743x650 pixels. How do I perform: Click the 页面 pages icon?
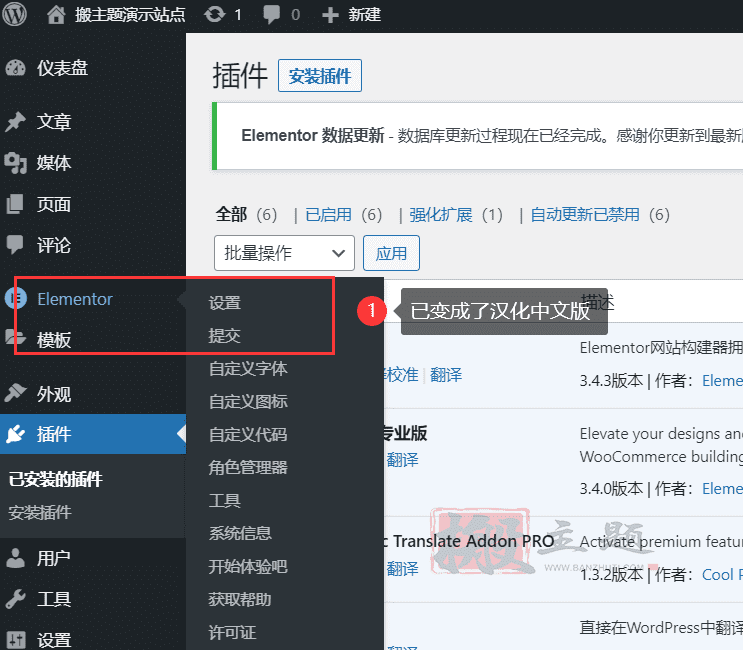[15, 204]
